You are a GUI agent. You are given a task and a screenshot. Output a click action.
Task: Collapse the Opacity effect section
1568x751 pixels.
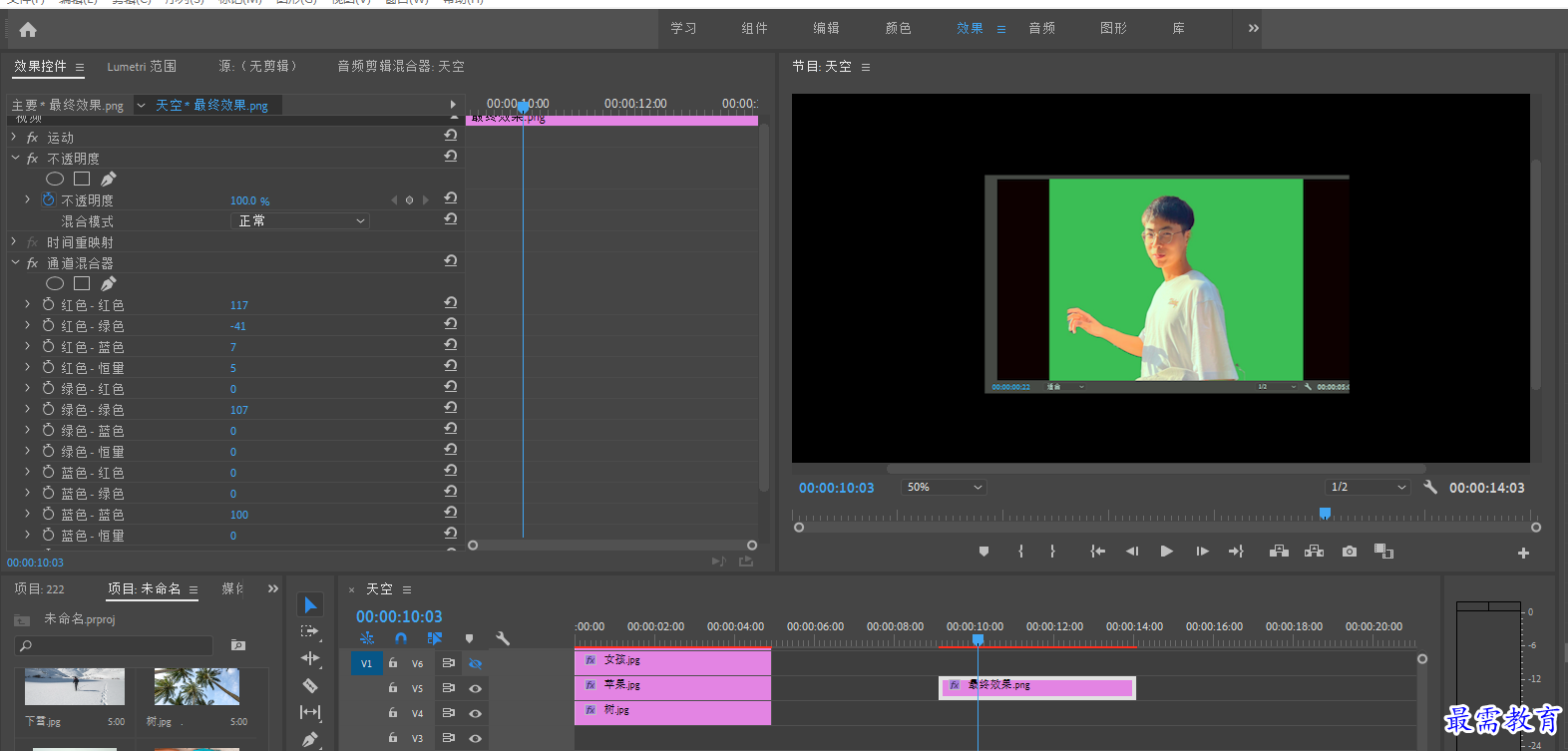click(x=15, y=158)
